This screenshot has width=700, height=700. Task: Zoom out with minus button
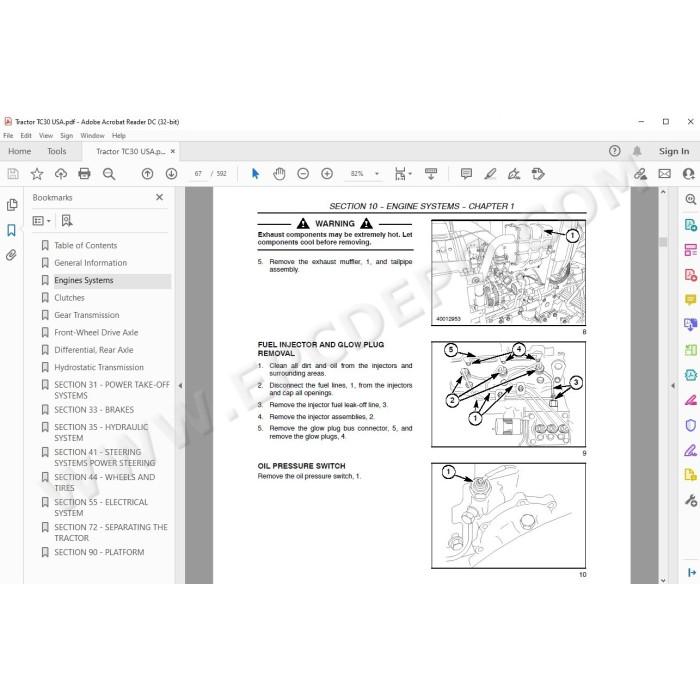tap(303, 174)
